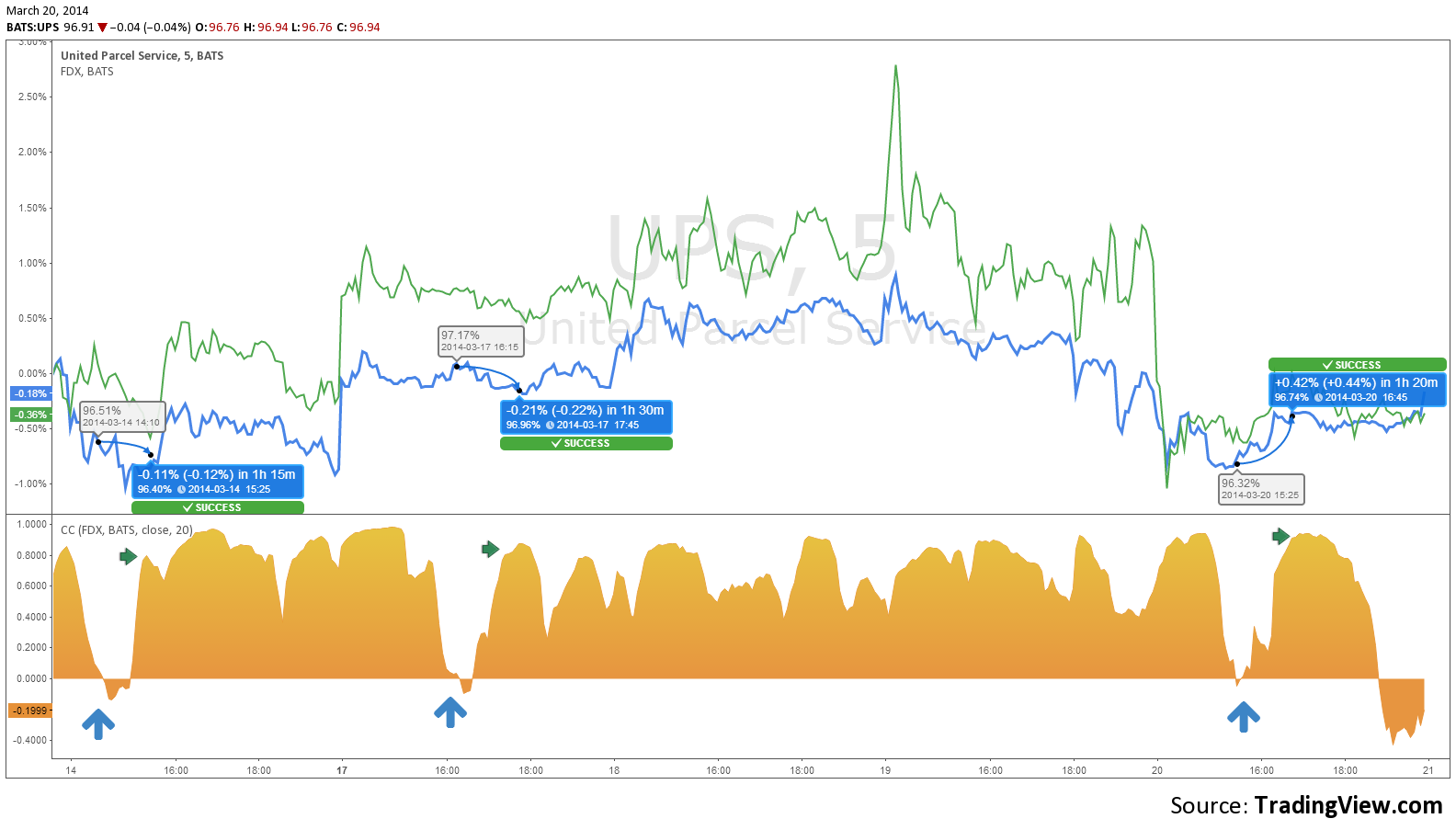Screen dimensions: 1456x830
Task: Select the blue up arrow below the March 20 dip
Action: (1243, 717)
